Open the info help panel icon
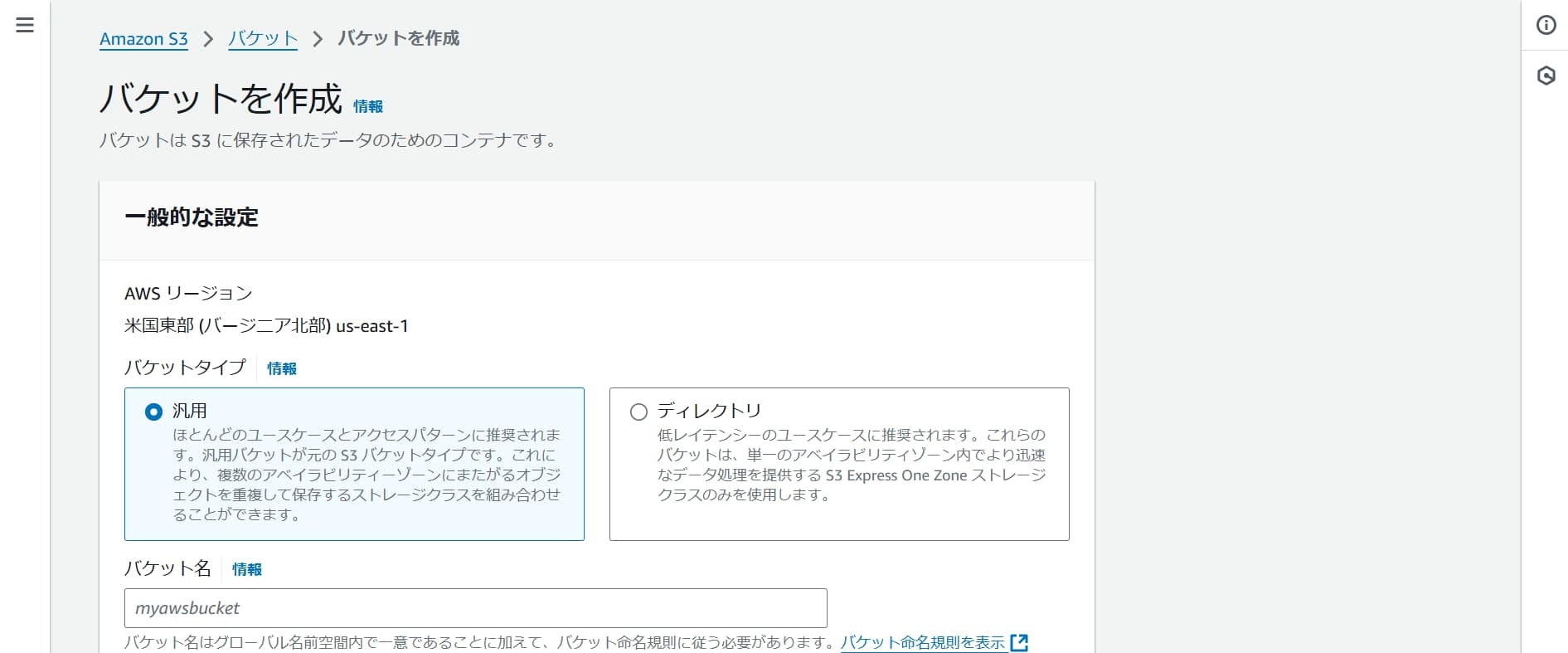1568x653 pixels. [1546, 25]
